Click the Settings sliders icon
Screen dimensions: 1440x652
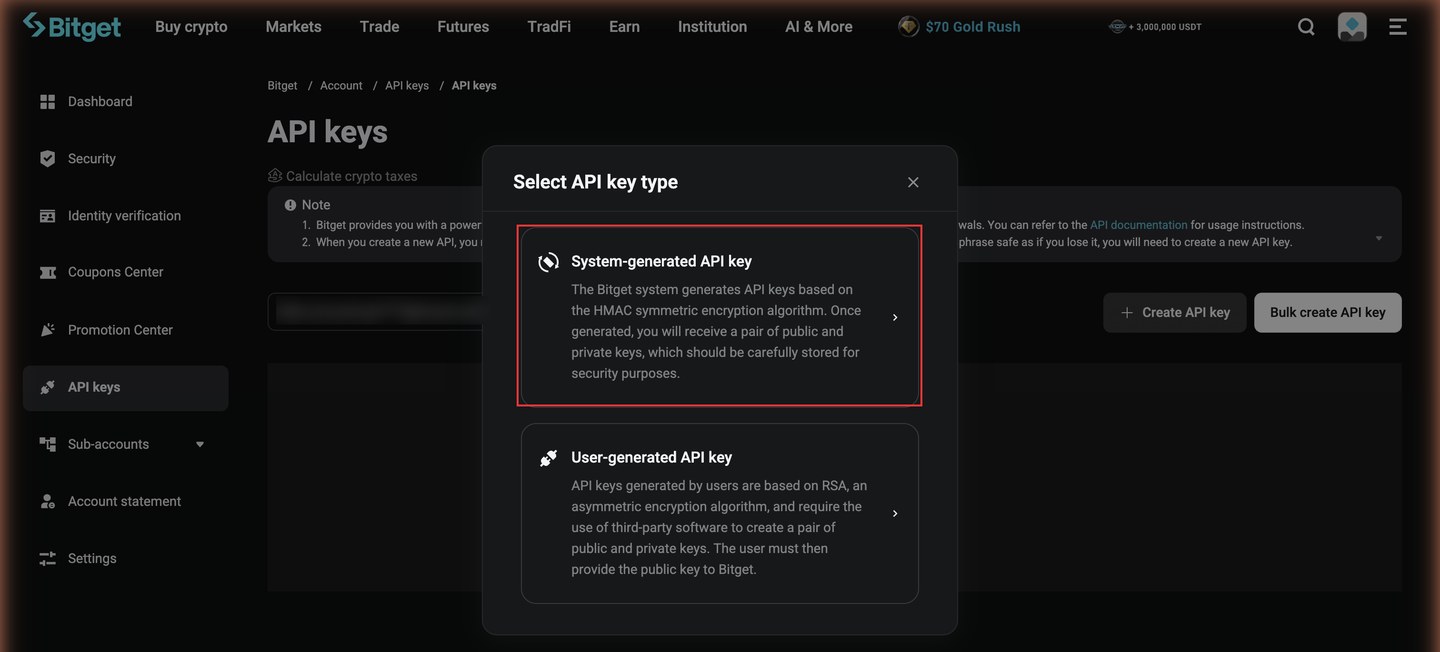(47, 558)
